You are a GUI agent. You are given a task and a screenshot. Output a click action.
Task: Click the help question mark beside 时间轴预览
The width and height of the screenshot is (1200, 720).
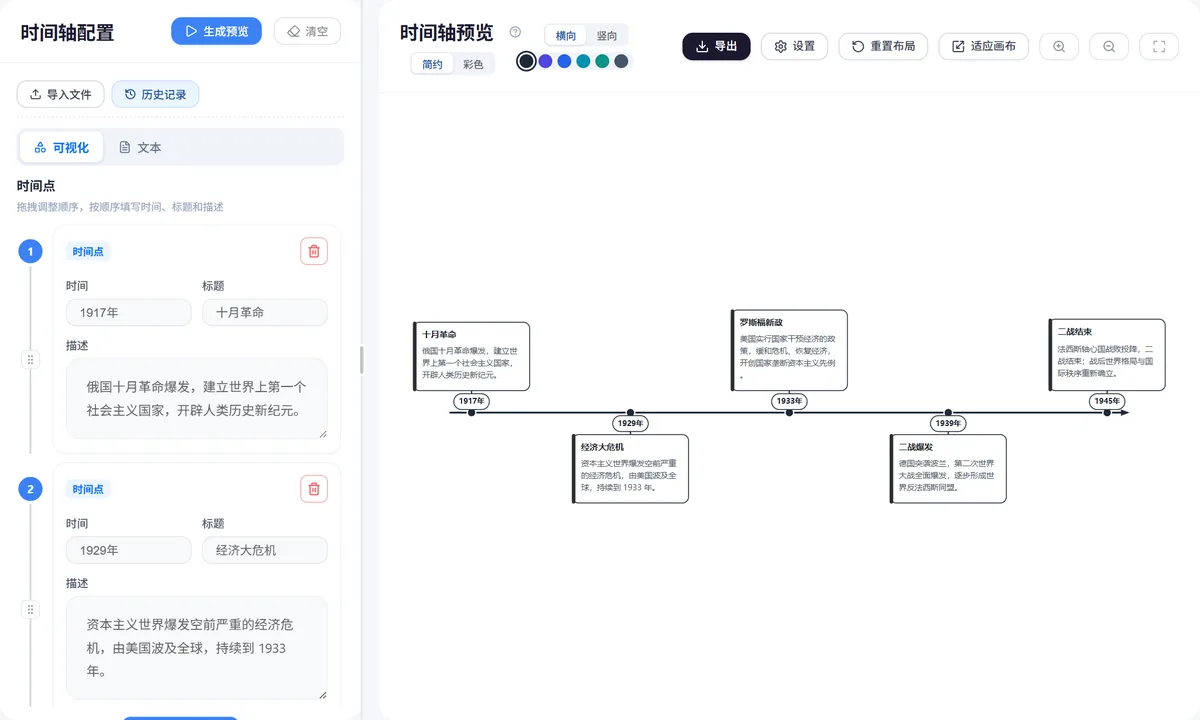[515, 32]
